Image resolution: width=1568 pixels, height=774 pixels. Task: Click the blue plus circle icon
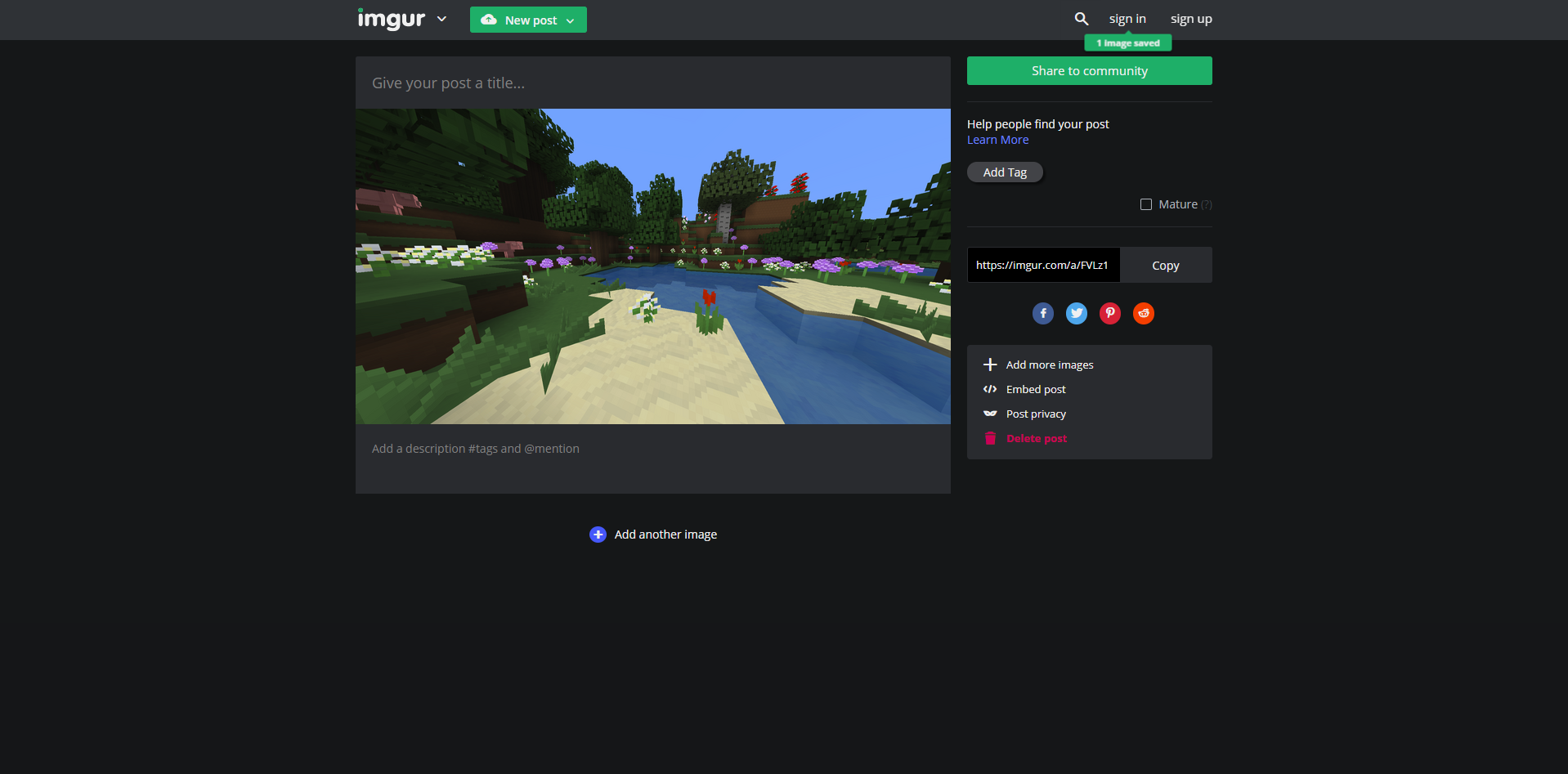[x=598, y=535]
